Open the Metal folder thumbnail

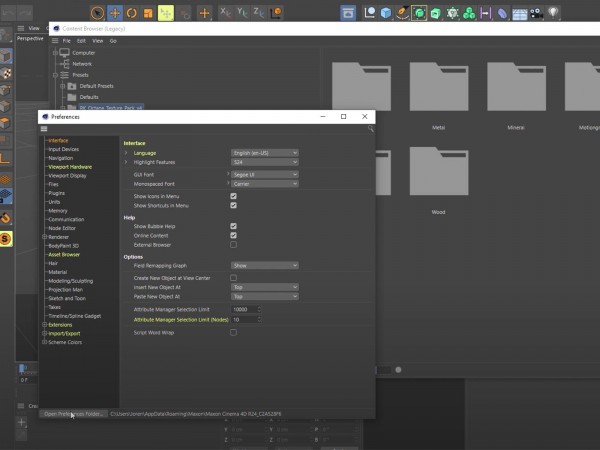[x=439, y=87]
